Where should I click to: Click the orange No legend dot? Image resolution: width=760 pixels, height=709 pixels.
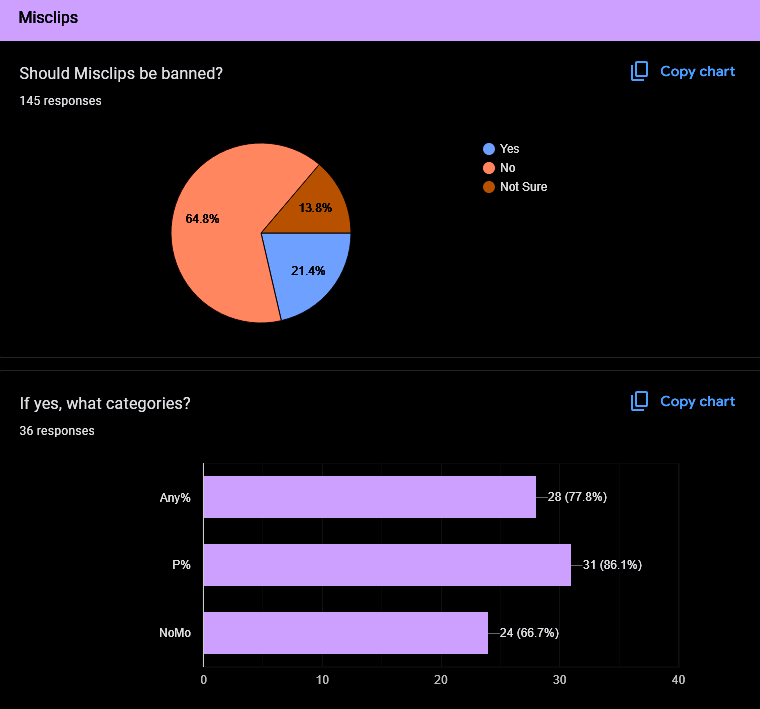(489, 168)
